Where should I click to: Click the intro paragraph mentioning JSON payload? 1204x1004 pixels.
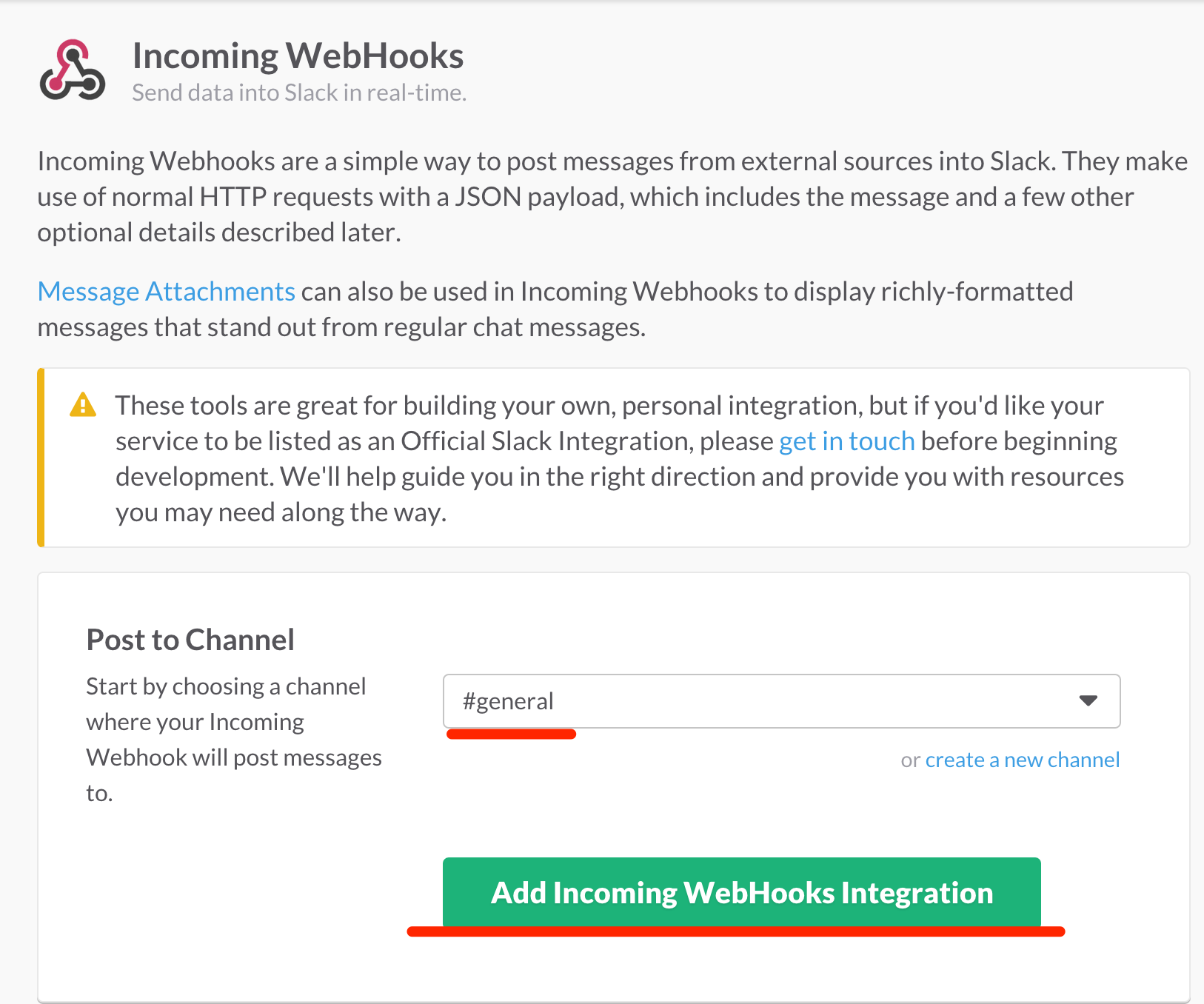pos(585,197)
